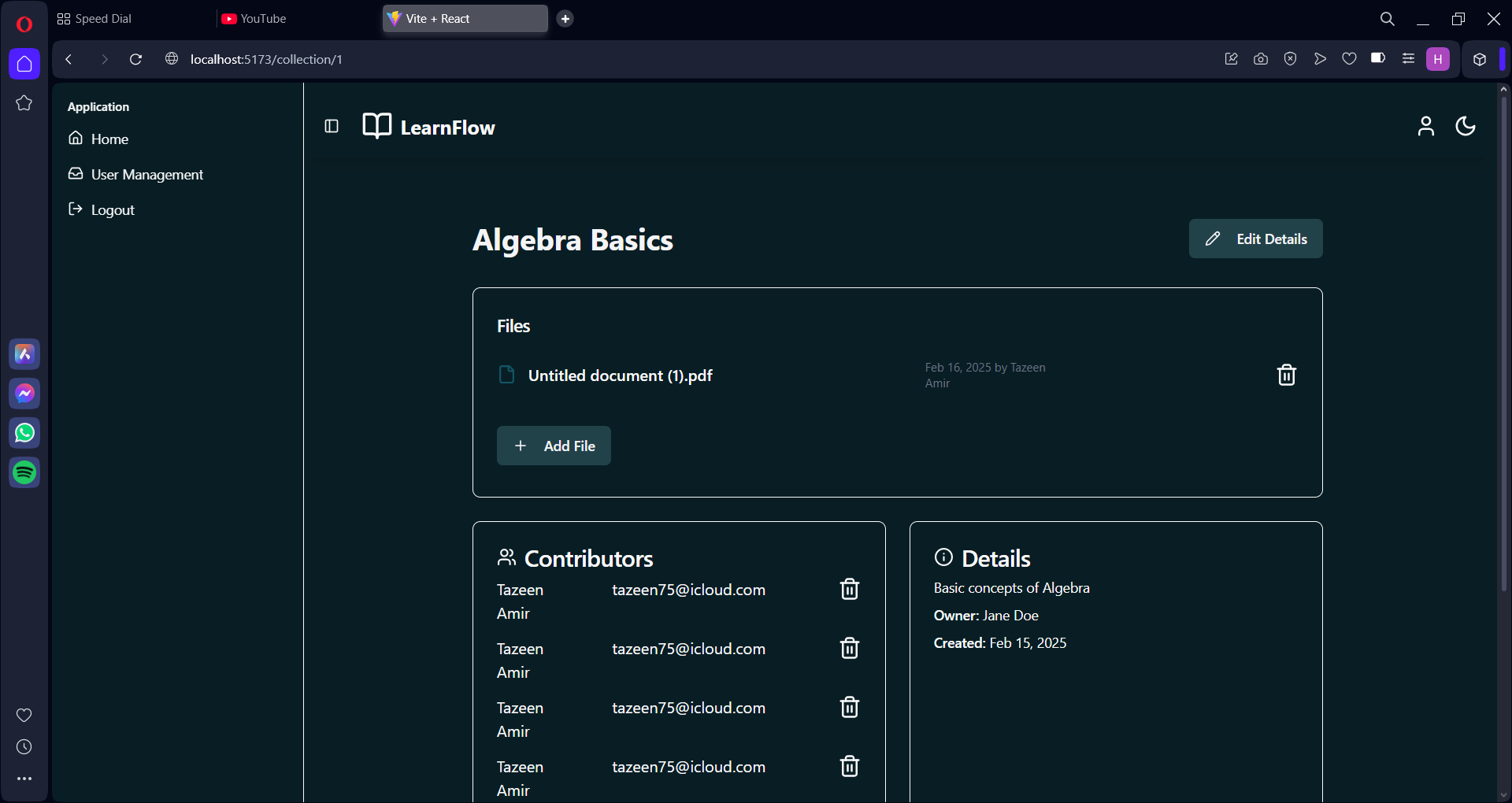Screen dimensions: 1512x803
Task: Open Spotify in the Opera sidebar
Action: (x=24, y=472)
